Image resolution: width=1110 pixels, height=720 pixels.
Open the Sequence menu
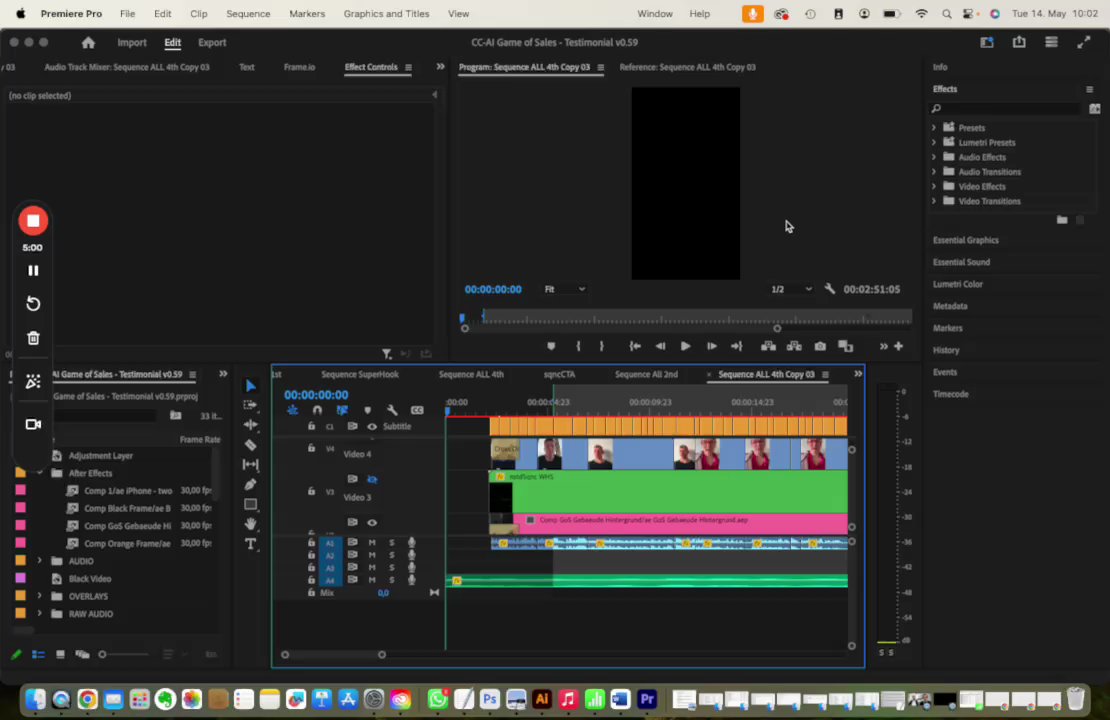point(247,14)
